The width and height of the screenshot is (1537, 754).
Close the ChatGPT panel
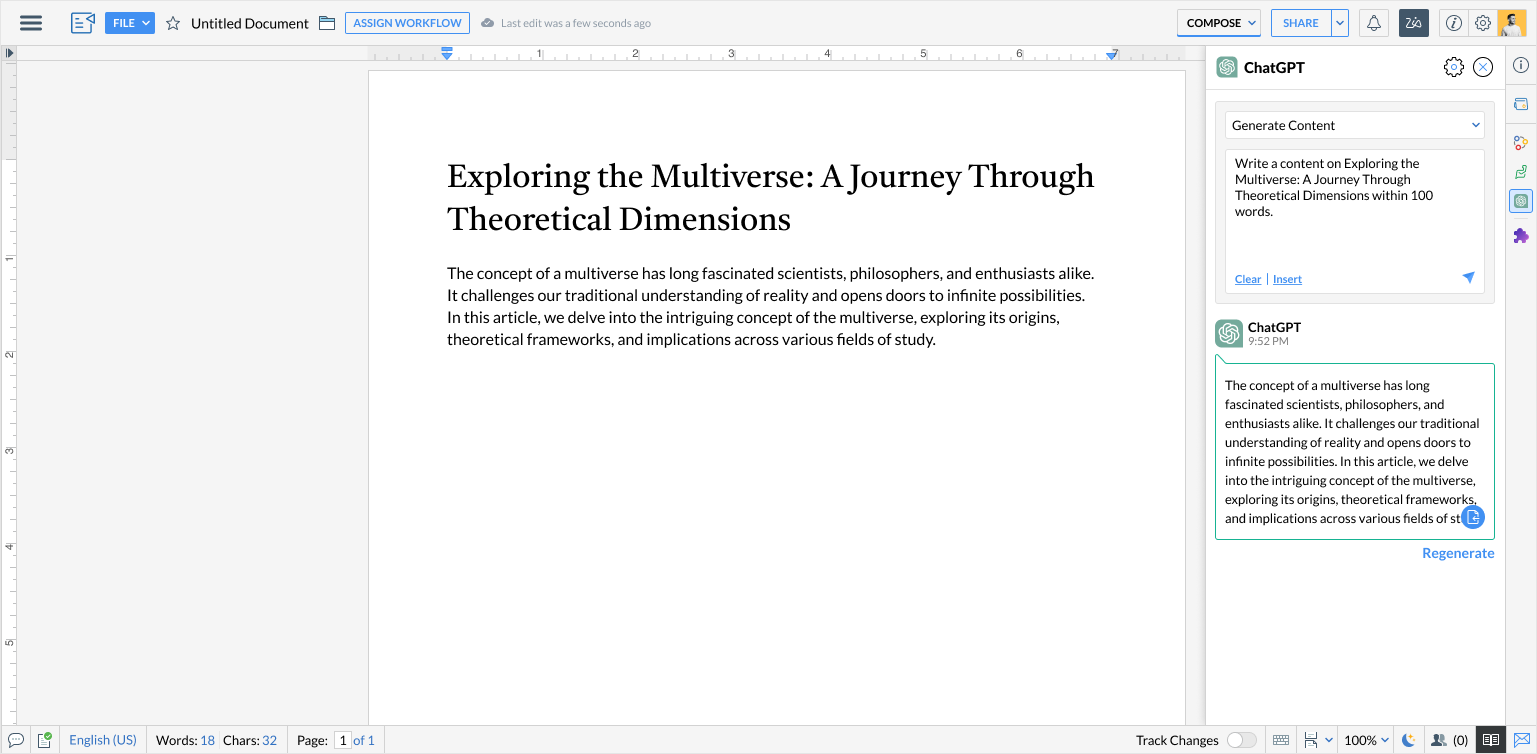click(1483, 67)
